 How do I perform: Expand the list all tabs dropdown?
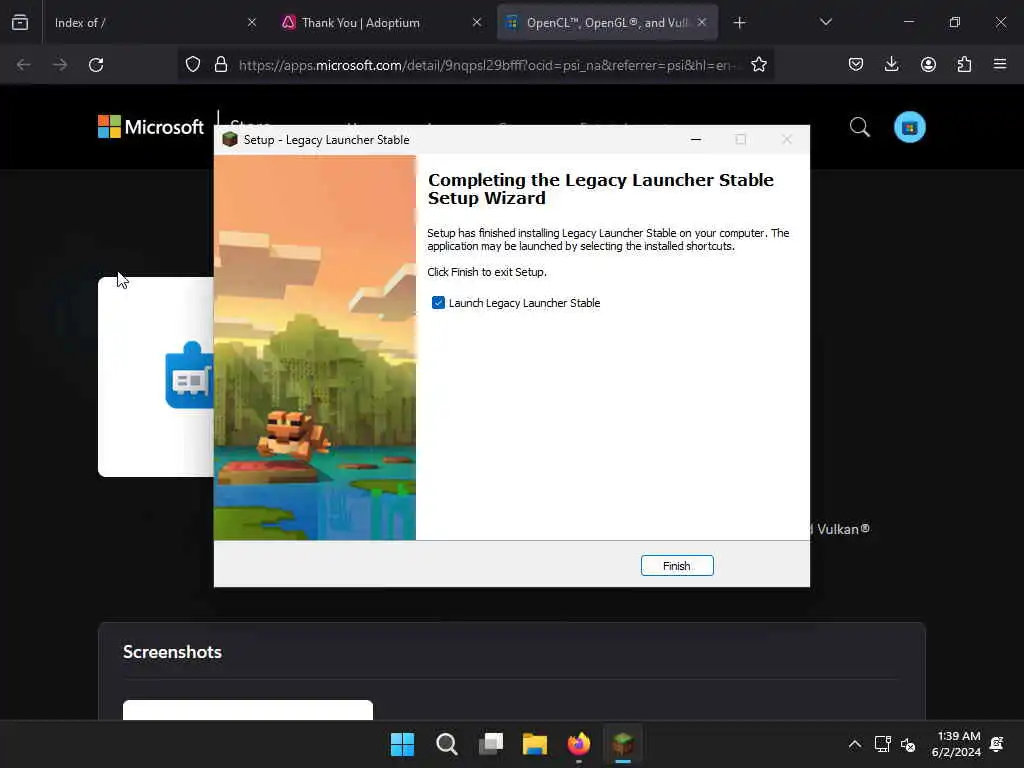coord(826,23)
